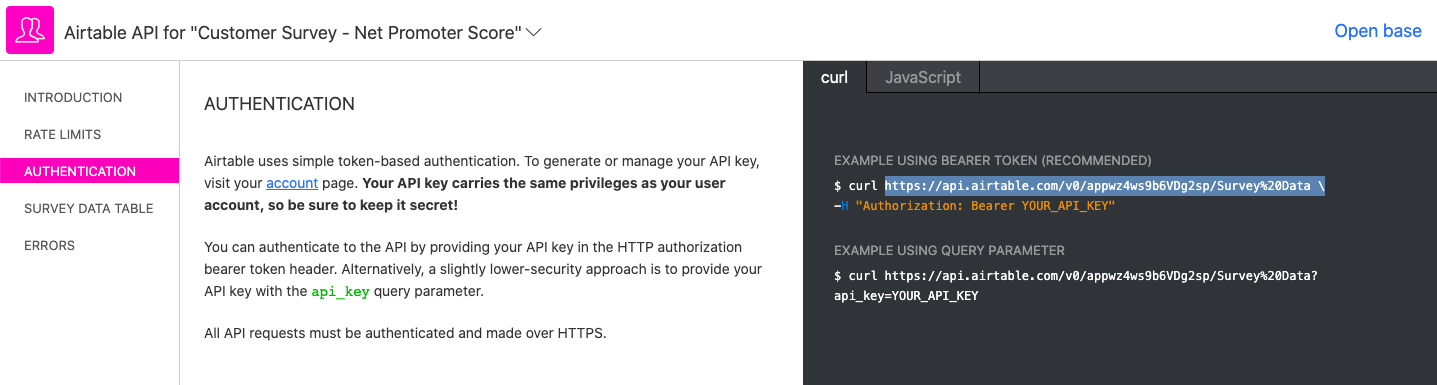Click the green api_key code term
1437x385 pixels.
340,292
